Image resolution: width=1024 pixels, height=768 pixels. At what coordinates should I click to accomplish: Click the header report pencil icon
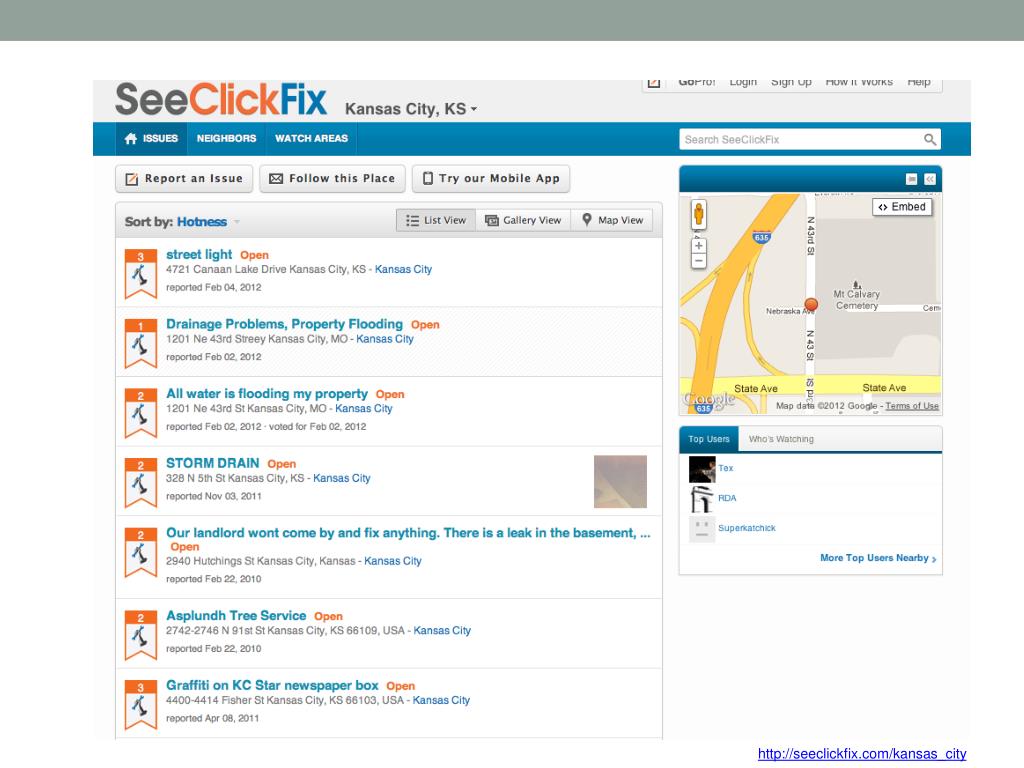tap(654, 83)
